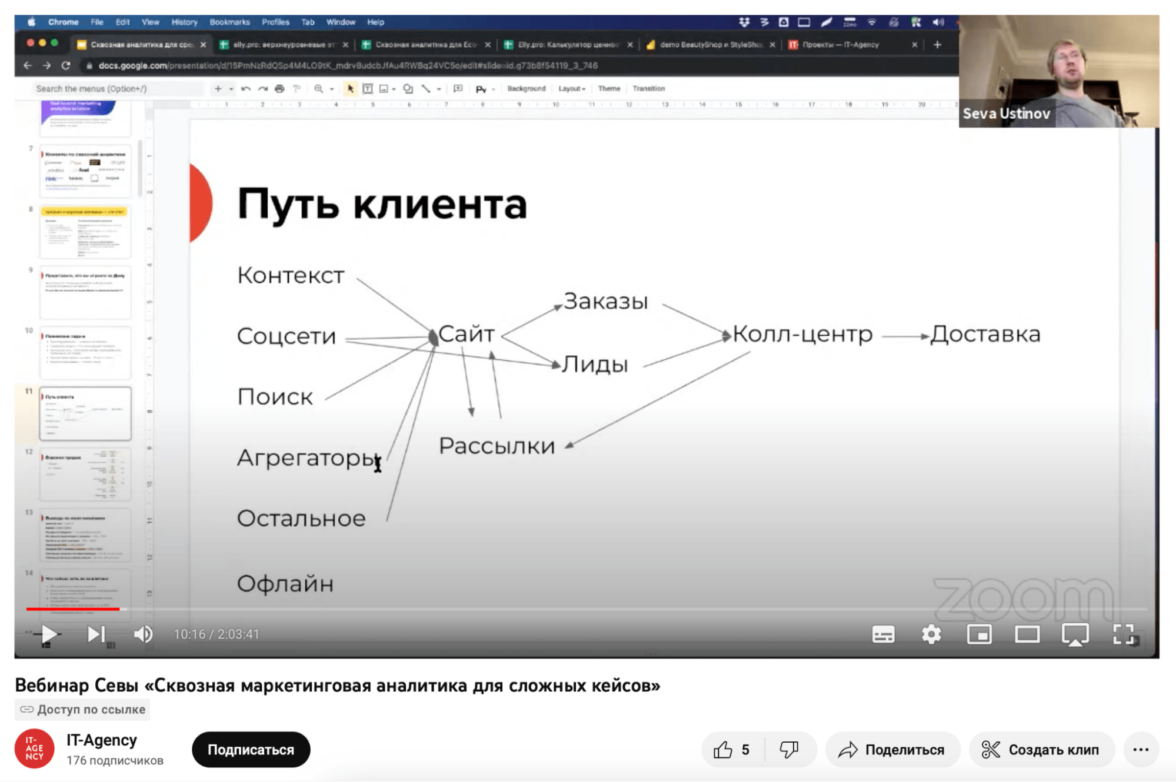Click the Доставка text on the slide
Viewport: 1176px width, 782px height.
pyautogui.click(x=986, y=334)
